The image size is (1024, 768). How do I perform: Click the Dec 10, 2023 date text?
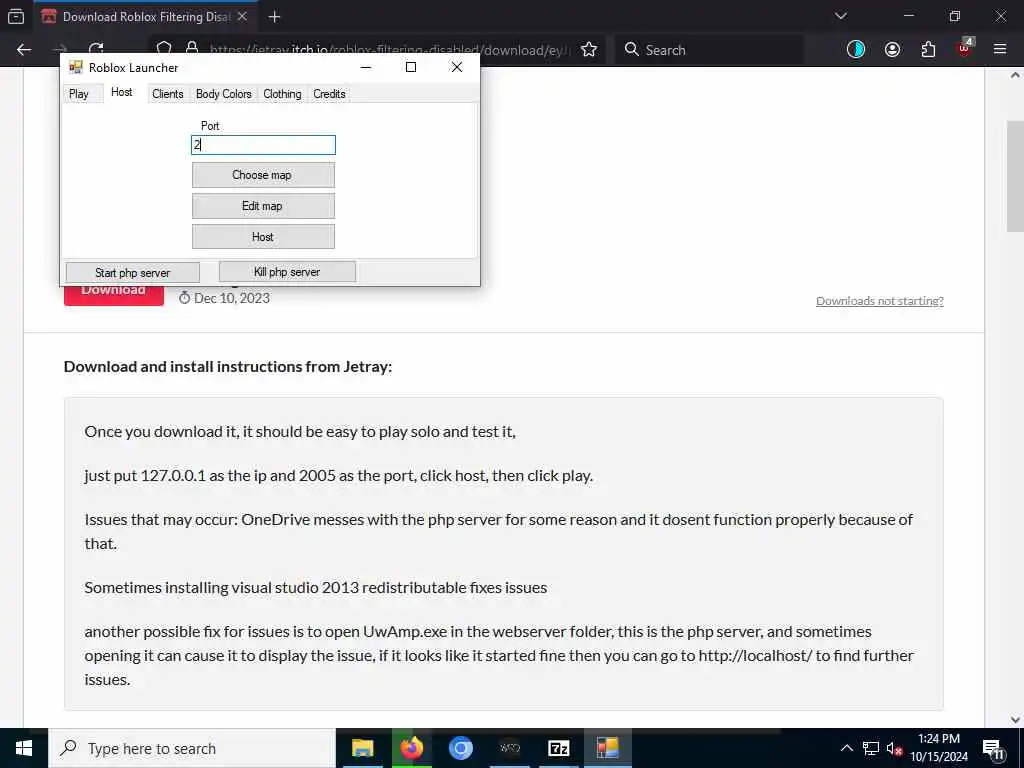pyautogui.click(x=232, y=298)
